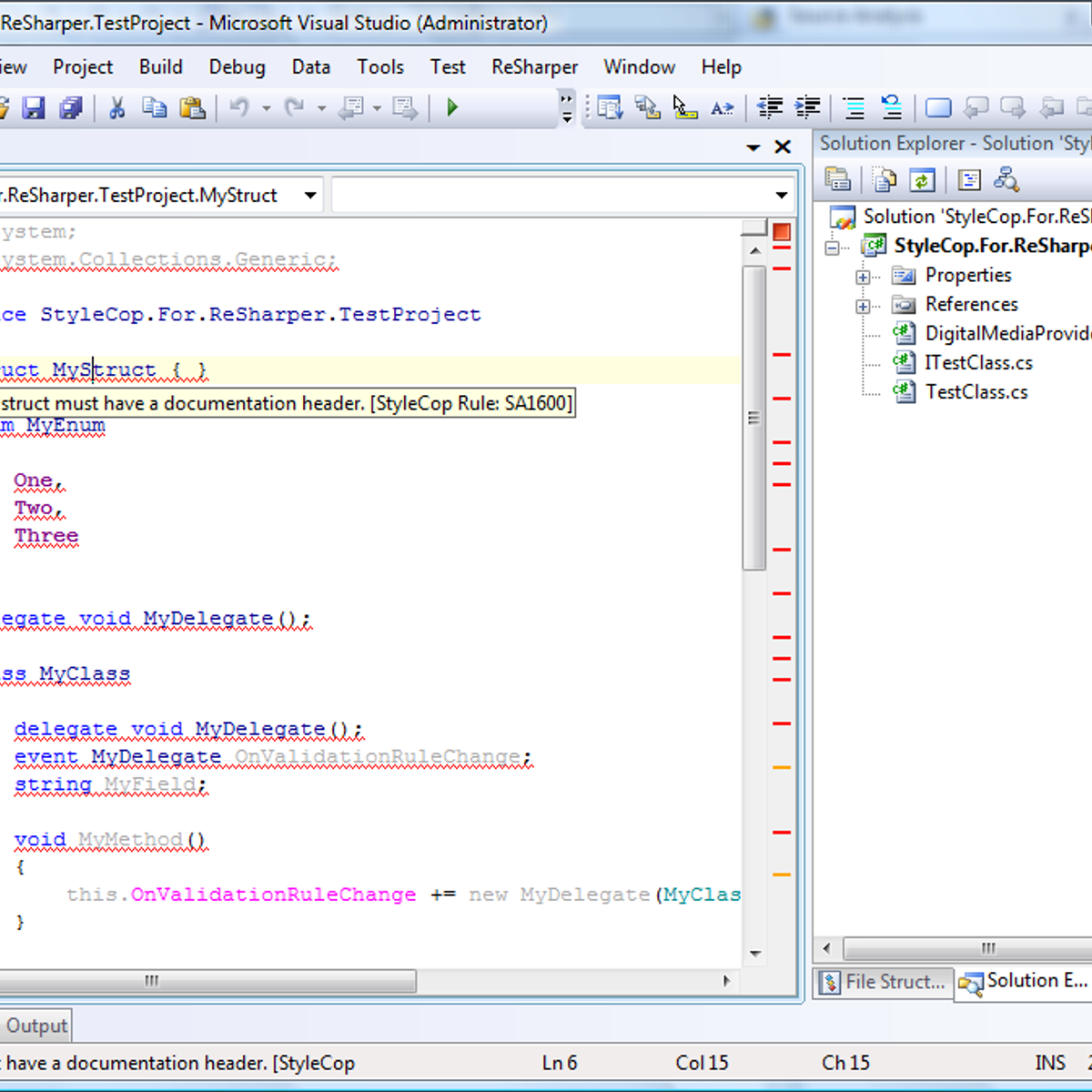Open the Data menu
Viewport: 1092px width, 1092px height.
(311, 66)
